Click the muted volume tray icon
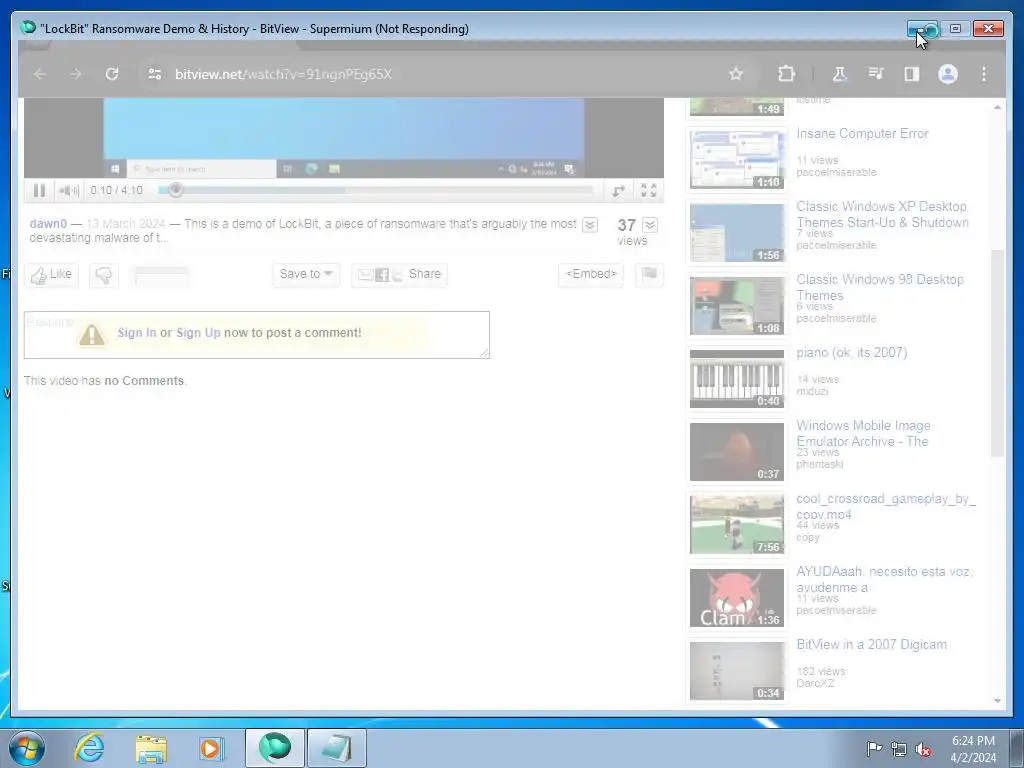This screenshot has height=768, width=1024. pyautogui.click(x=923, y=749)
